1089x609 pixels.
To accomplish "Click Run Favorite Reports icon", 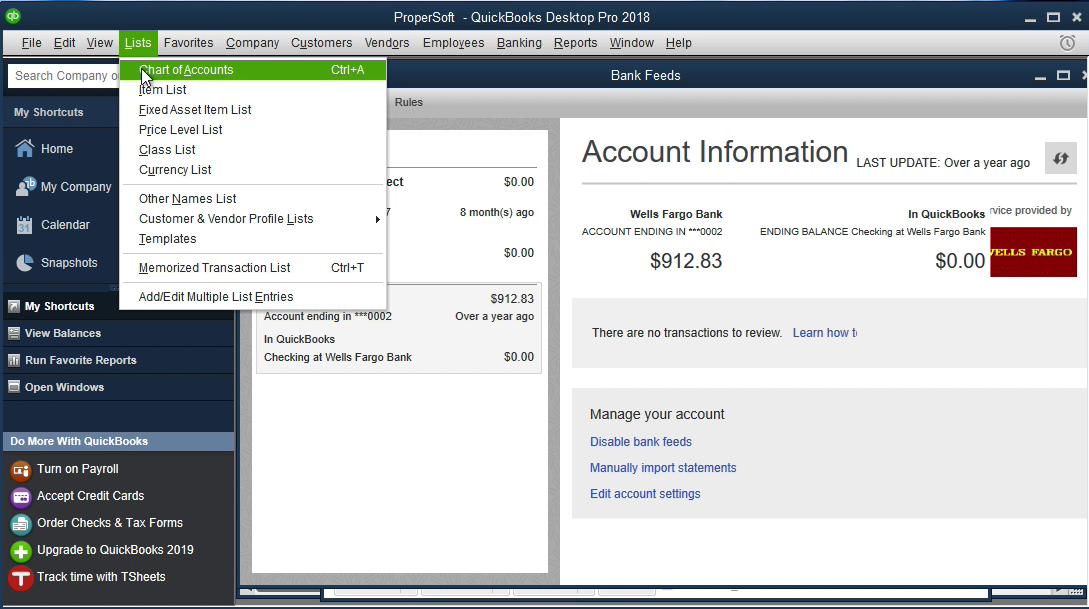I will click(x=13, y=360).
